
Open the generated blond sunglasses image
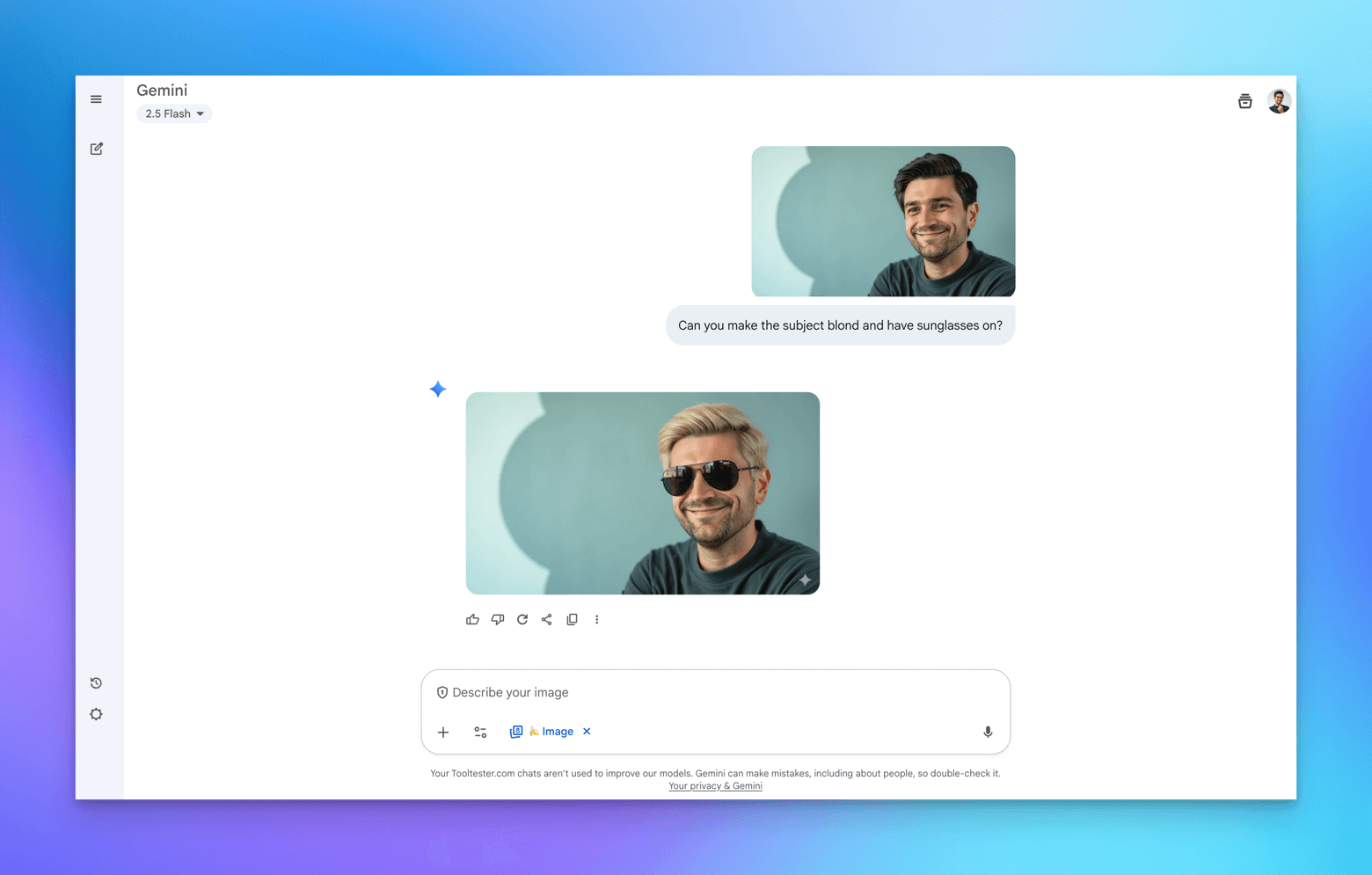click(642, 493)
